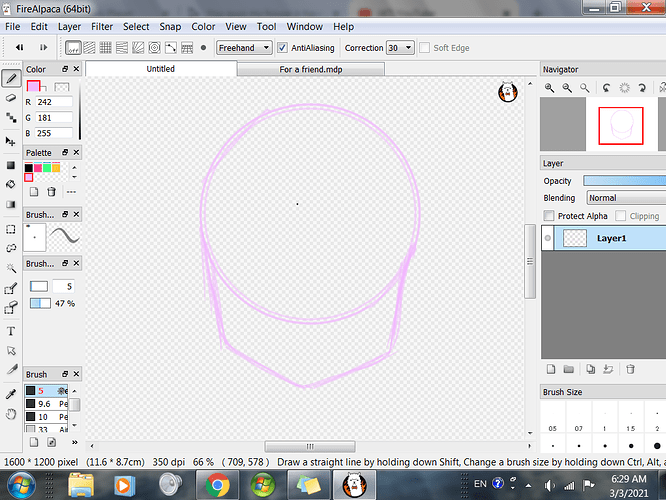The image size is (666, 500).
Task: Add new color to palette
Action: [x=34, y=192]
